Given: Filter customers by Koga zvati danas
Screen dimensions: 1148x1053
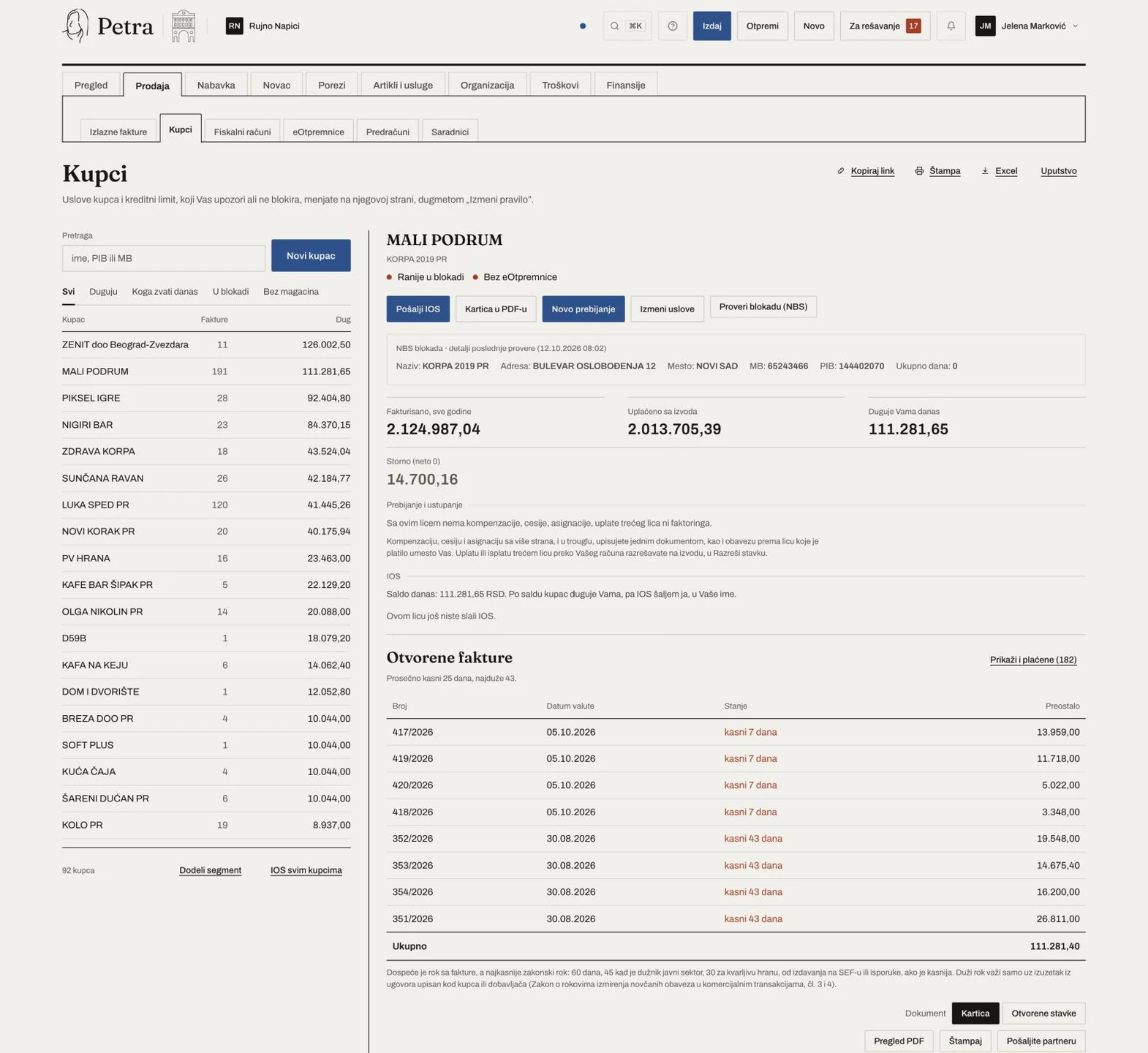Looking at the screenshot, I should coord(165,292).
